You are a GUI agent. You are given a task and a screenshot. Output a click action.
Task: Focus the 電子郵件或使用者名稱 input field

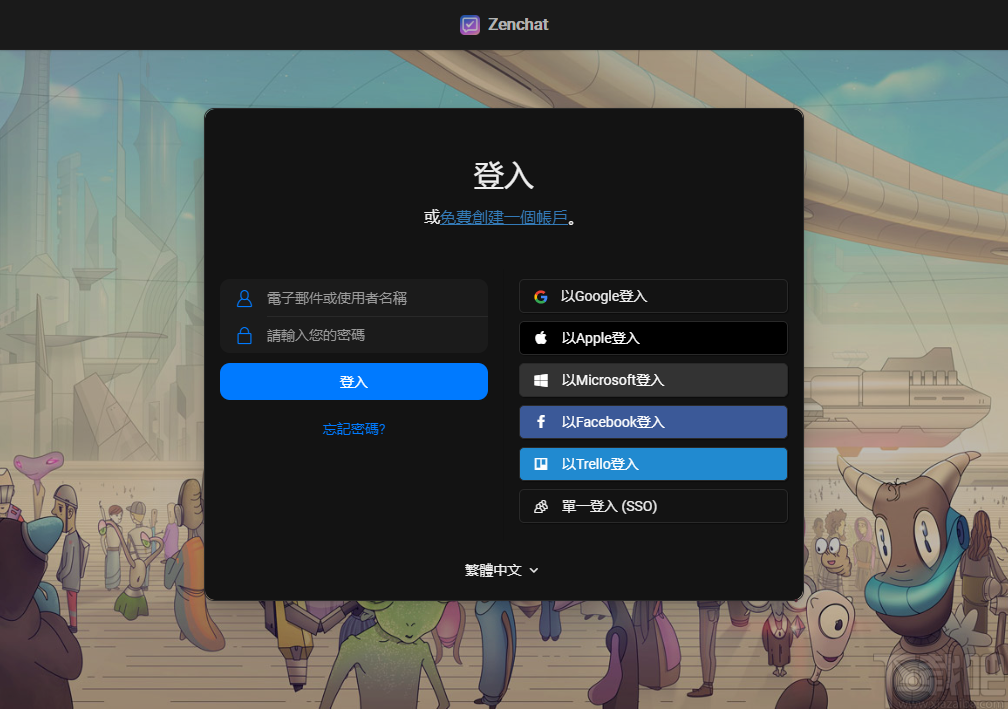coord(354,298)
